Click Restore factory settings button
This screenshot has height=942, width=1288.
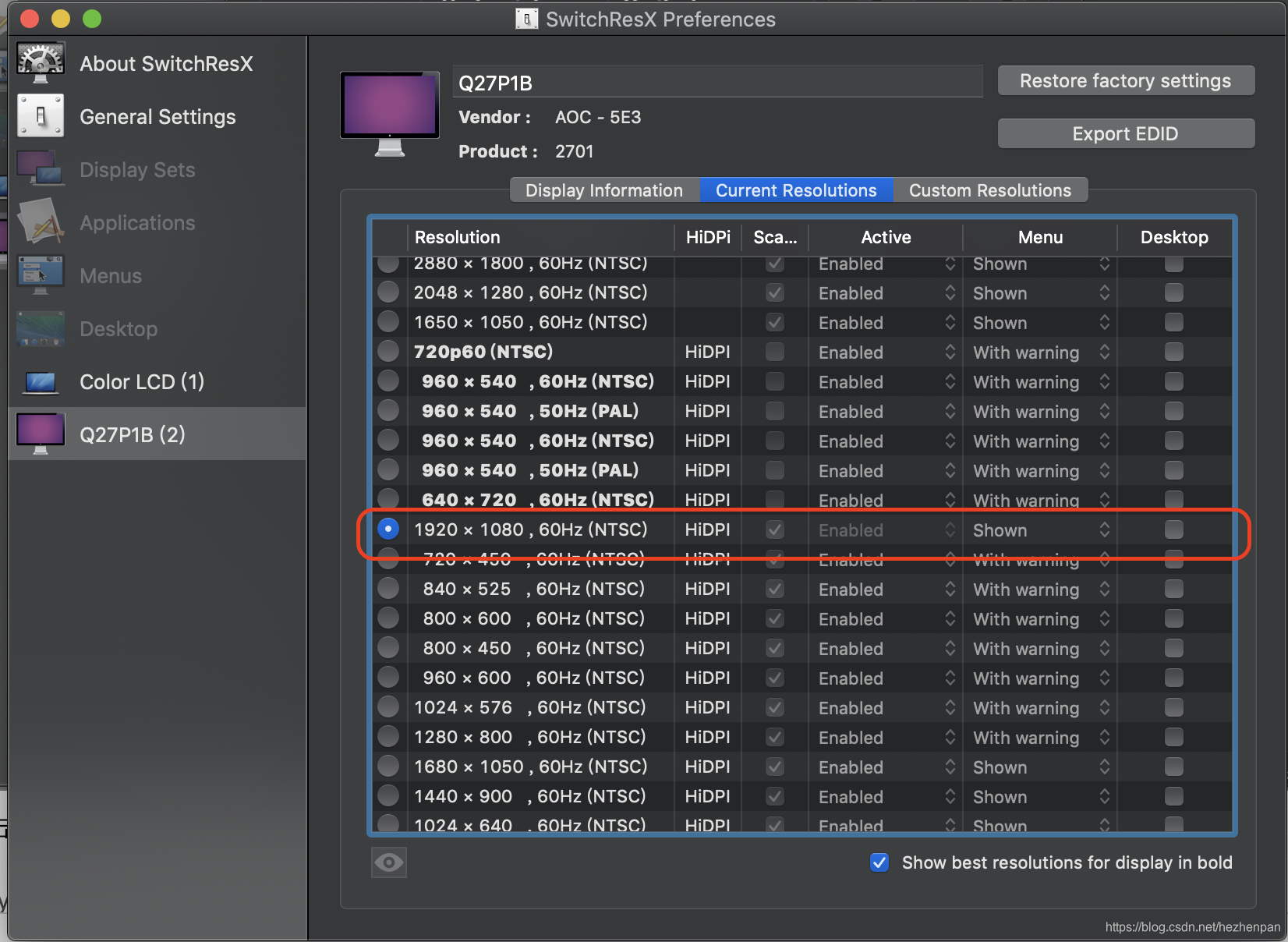[1126, 80]
